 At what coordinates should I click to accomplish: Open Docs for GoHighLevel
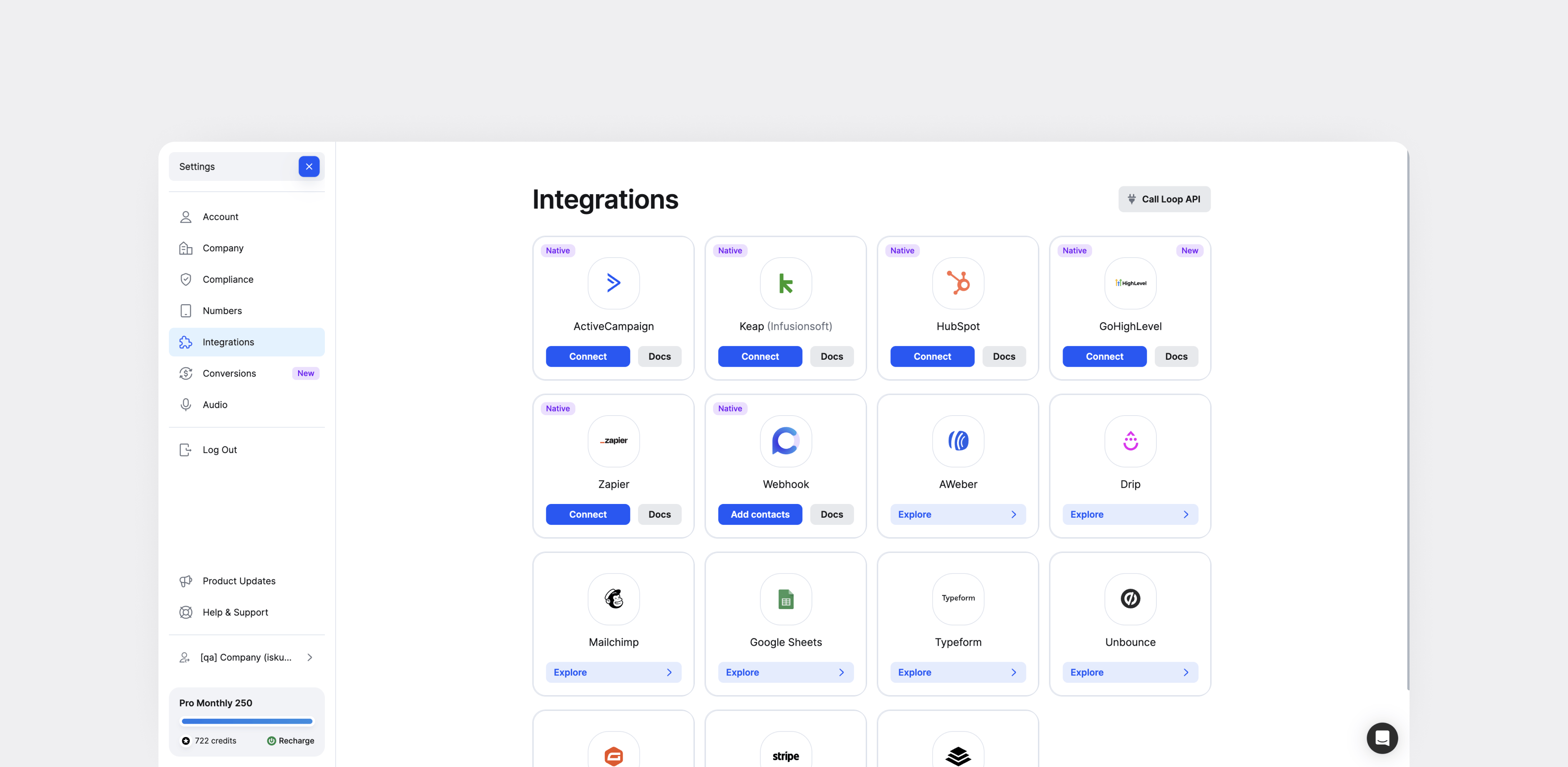[1176, 356]
